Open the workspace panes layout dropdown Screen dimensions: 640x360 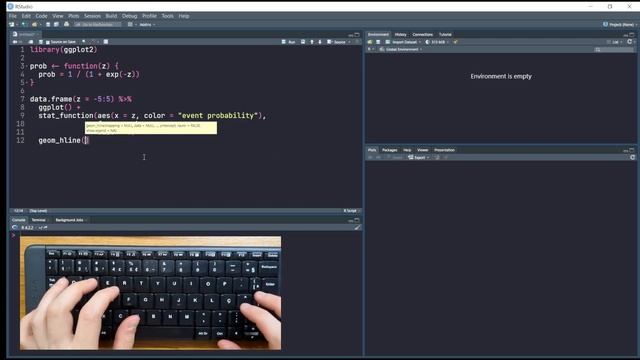131,24
